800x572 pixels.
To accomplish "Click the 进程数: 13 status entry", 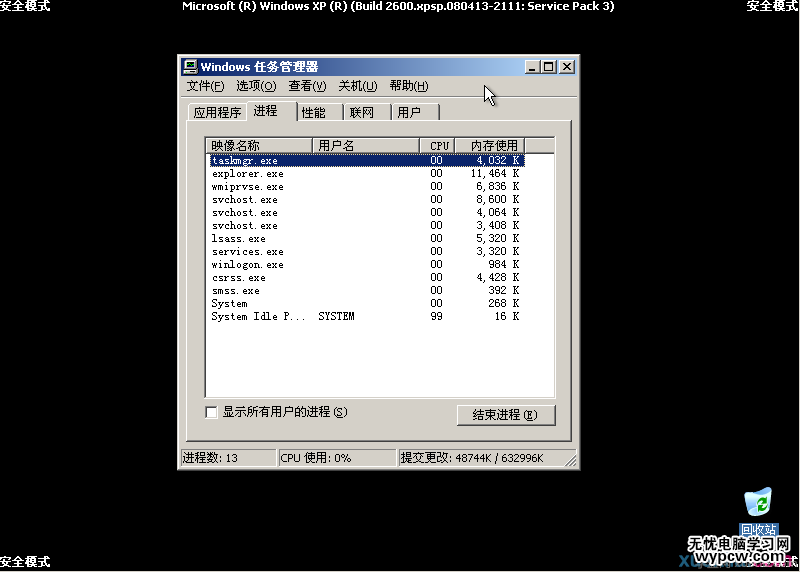I will (x=228, y=458).
